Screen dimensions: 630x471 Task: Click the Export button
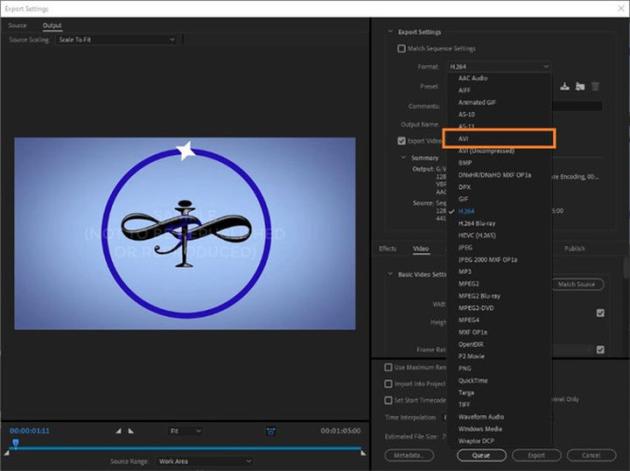click(536, 455)
